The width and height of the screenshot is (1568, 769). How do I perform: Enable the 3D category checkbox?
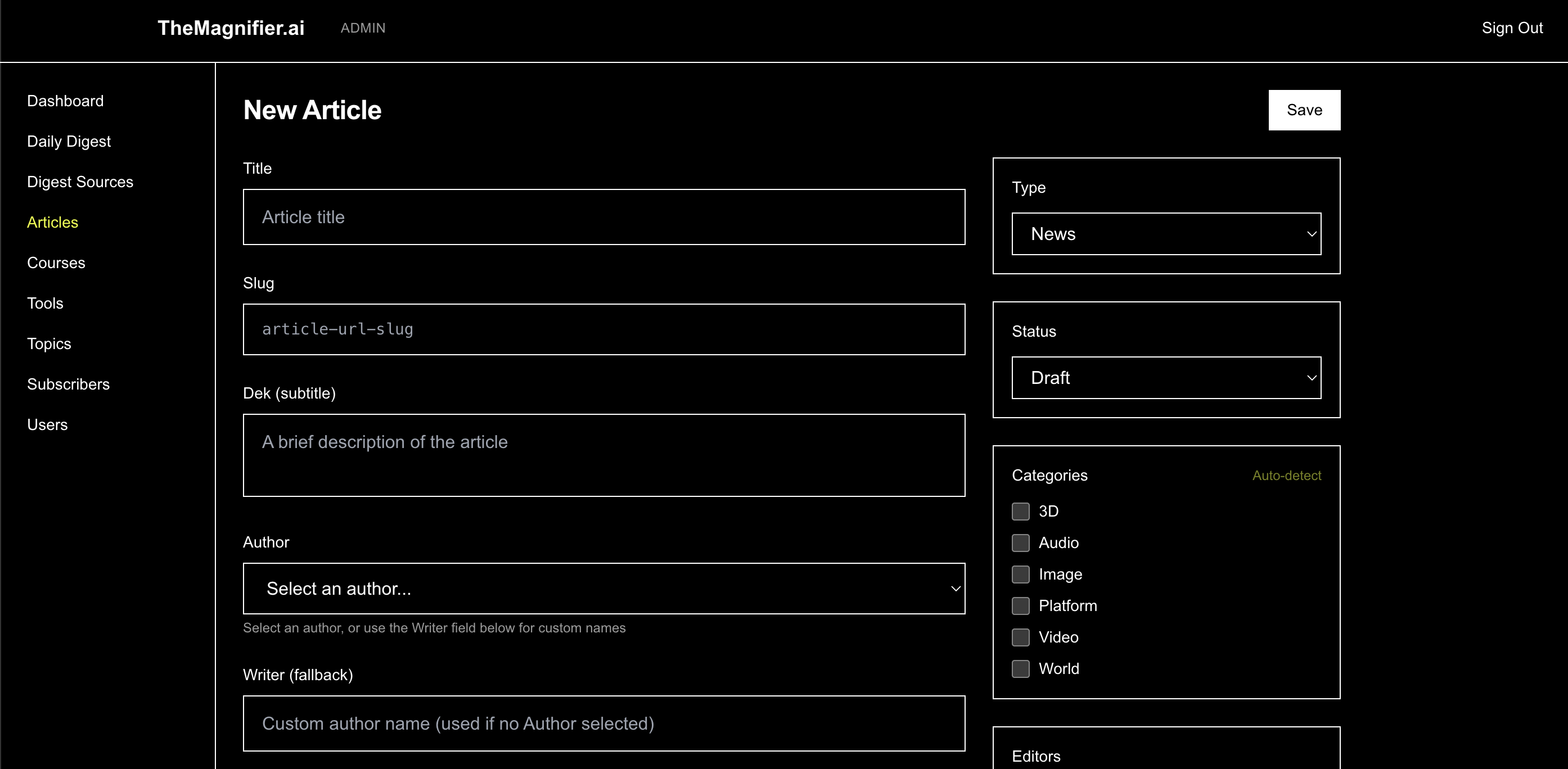1020,512
